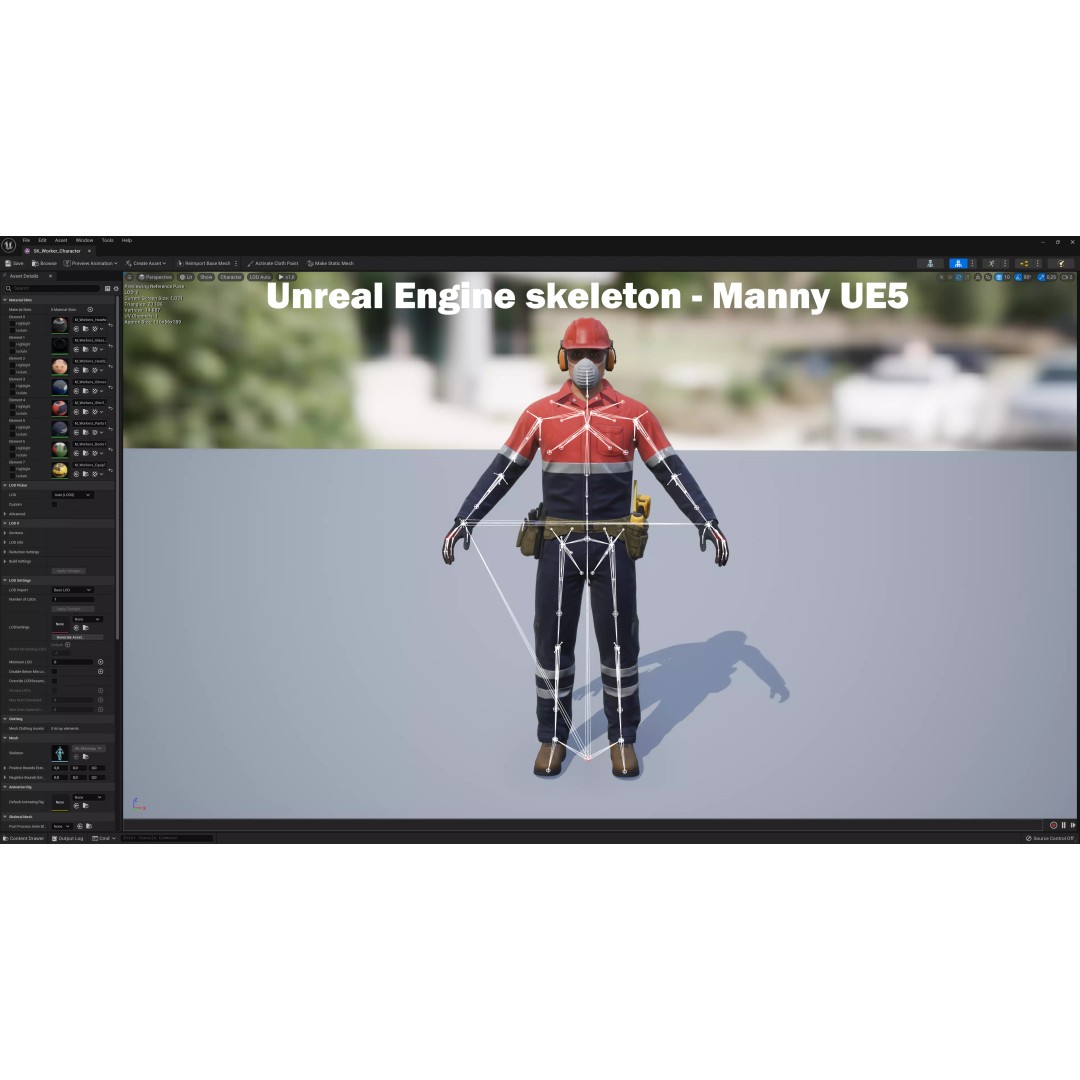
Task: Select the Save icon in the toolbar
Action: (10, 263)
